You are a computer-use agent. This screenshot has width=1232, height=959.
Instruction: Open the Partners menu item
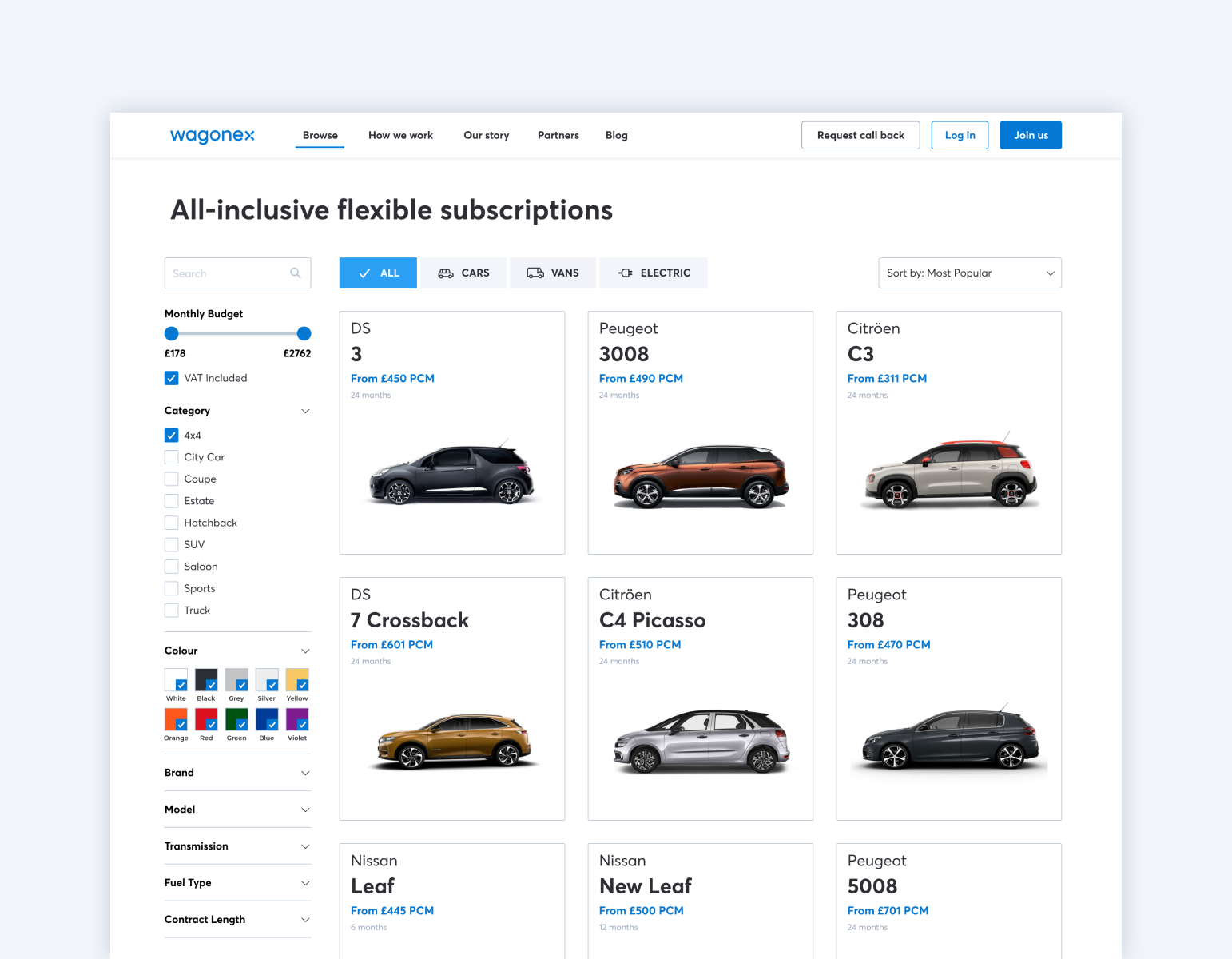(x=558, y=136)
